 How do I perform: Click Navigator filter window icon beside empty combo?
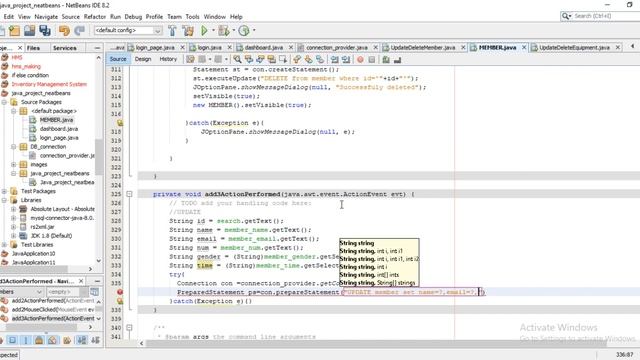pos(95,292)
